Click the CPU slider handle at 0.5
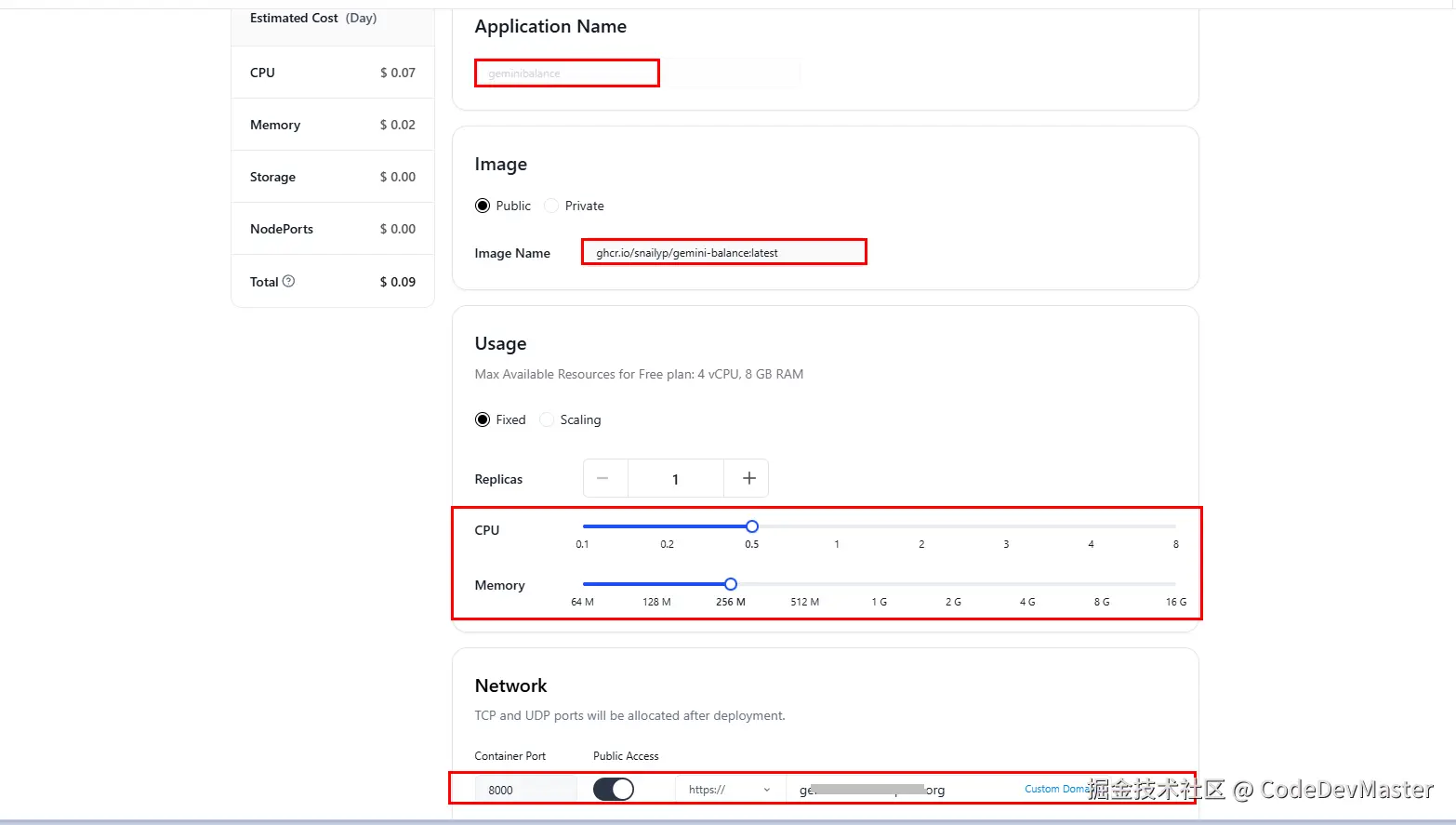 click(752, 526)
